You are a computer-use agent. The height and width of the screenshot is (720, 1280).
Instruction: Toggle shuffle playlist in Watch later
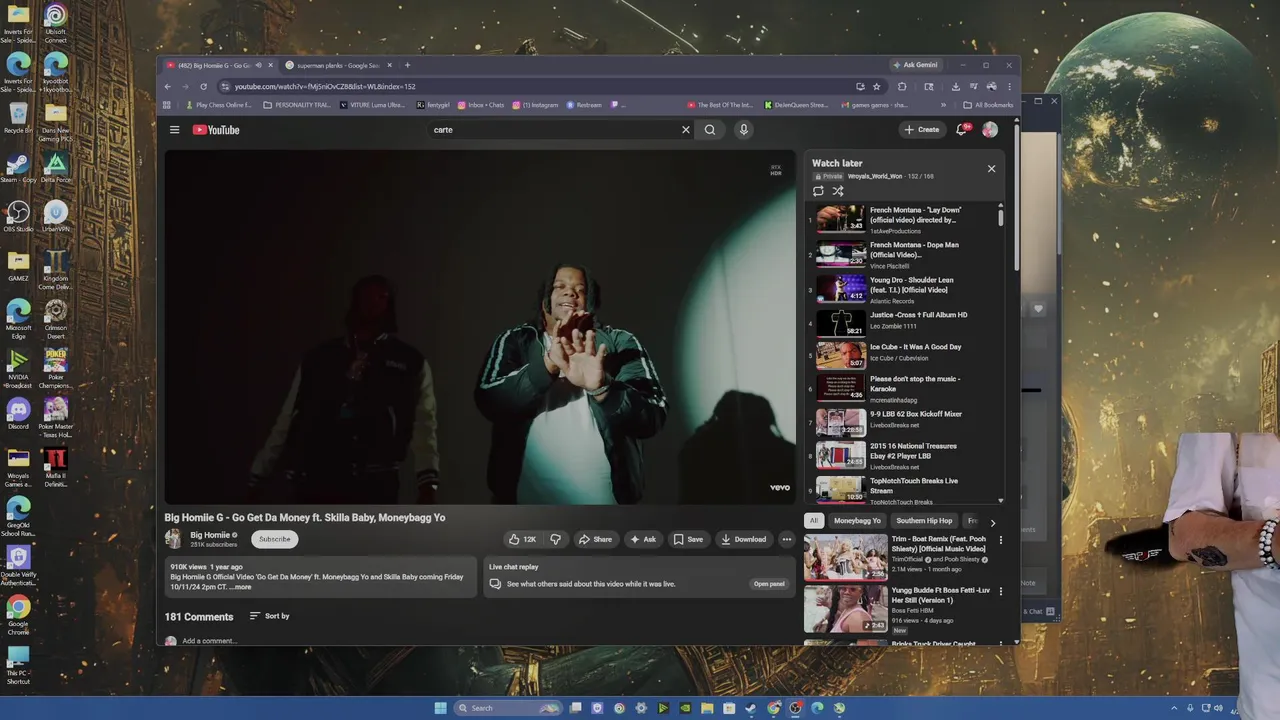[x=838, y=191]
